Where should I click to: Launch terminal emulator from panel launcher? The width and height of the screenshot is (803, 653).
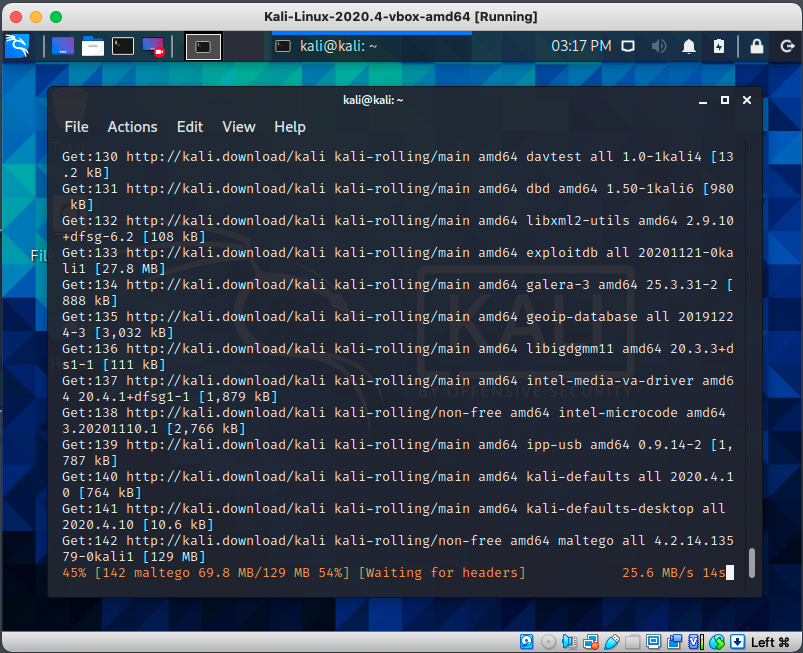pos(123,46)
